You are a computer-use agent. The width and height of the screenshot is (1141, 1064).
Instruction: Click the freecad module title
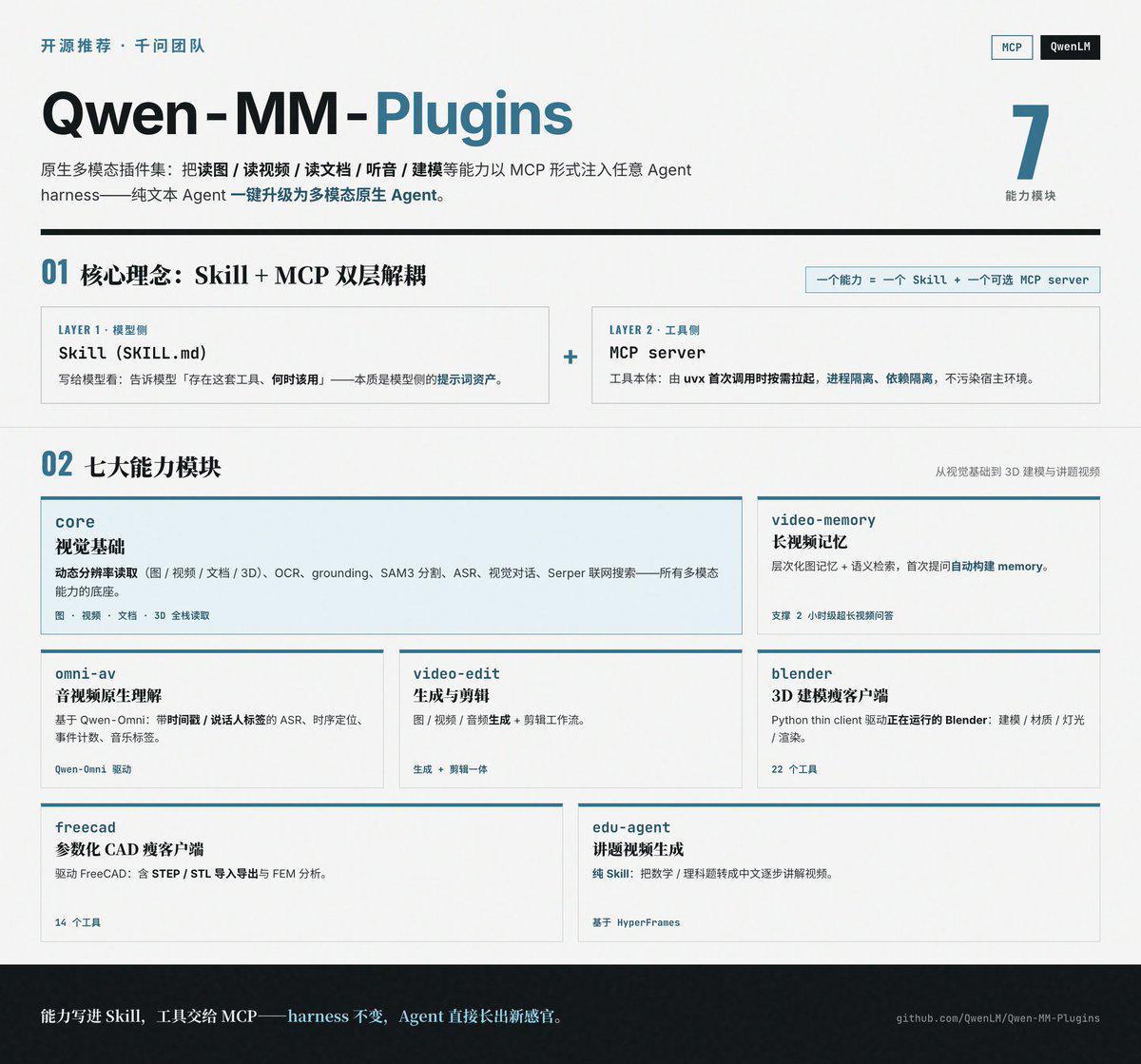[x=86, y=827]
